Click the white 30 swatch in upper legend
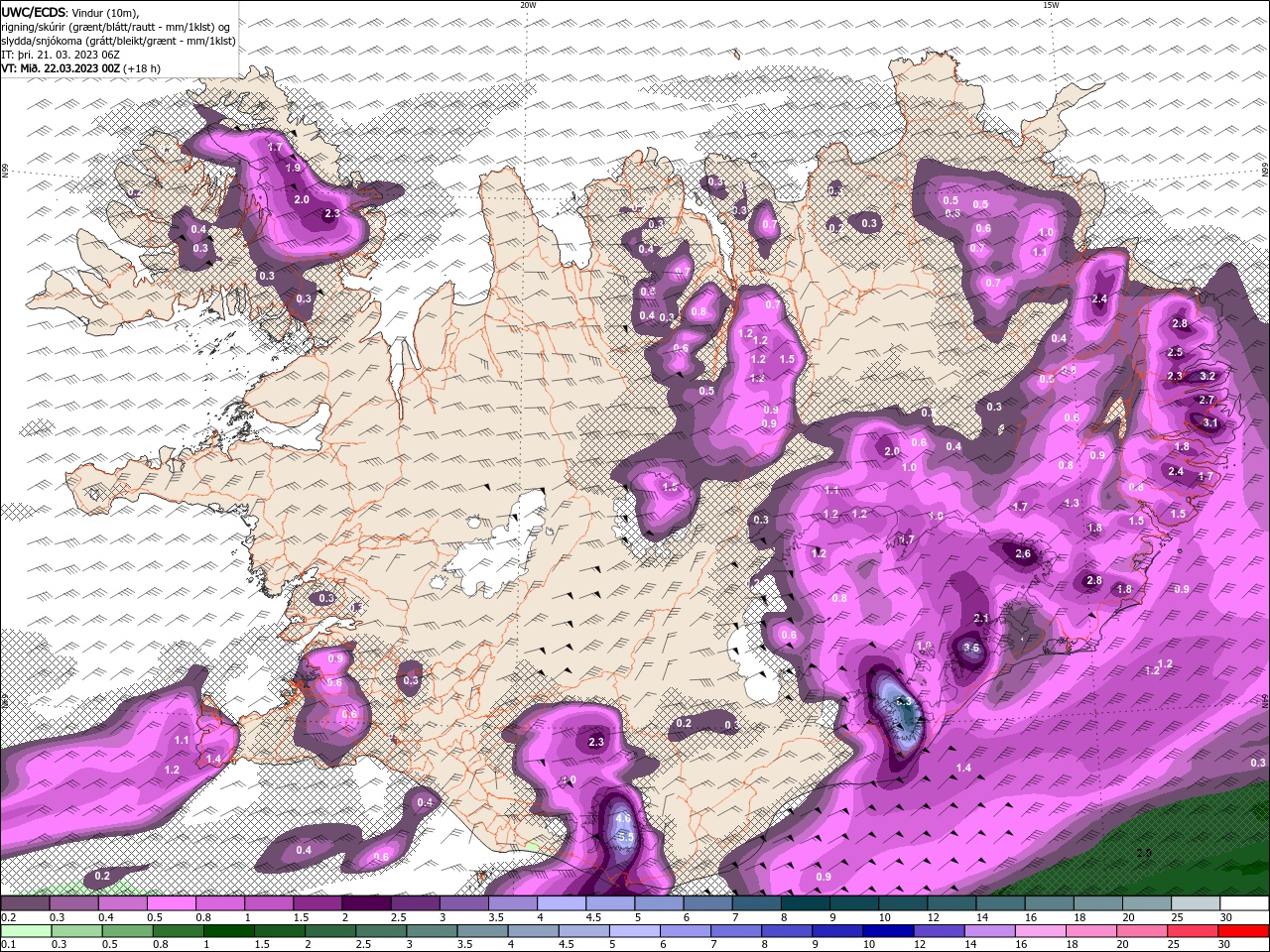 click(1245, 903)
